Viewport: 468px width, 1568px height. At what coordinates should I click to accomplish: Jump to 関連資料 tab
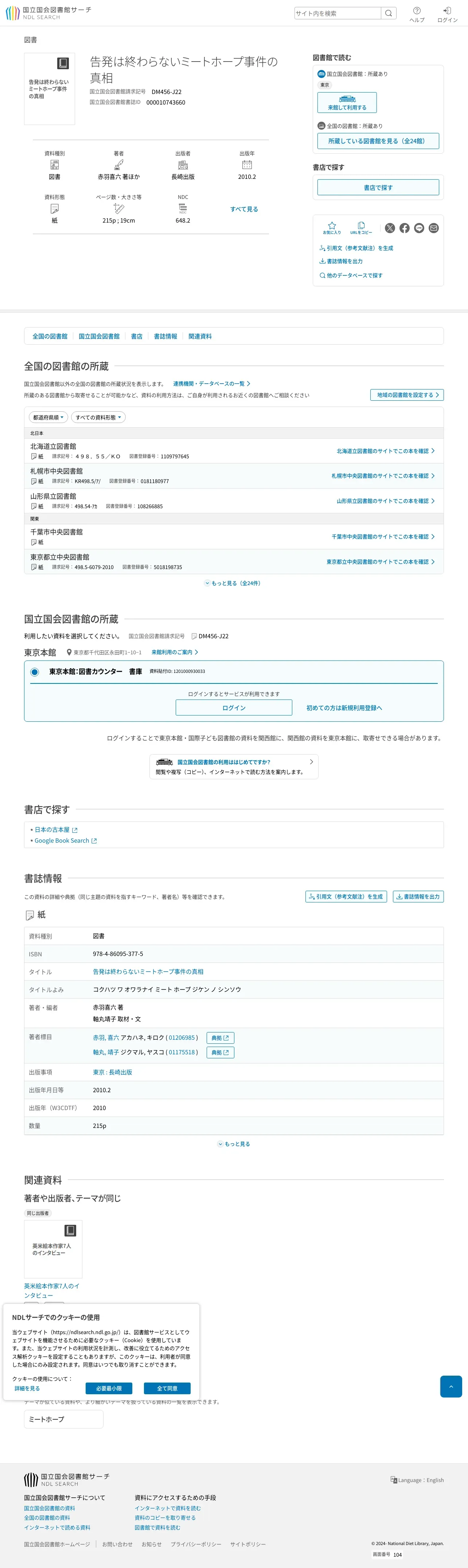(x=200, y=336)
